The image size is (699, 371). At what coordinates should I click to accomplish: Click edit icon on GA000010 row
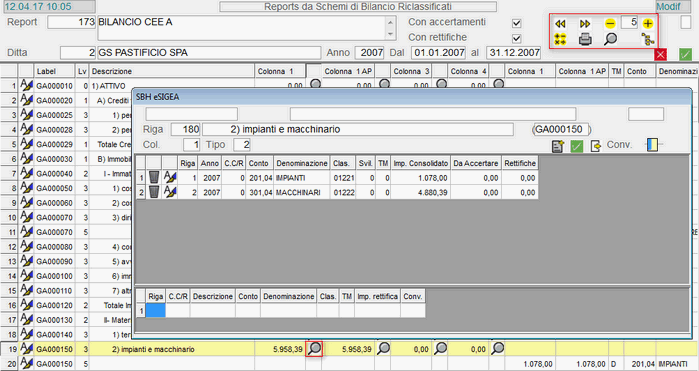coord(26,86)
